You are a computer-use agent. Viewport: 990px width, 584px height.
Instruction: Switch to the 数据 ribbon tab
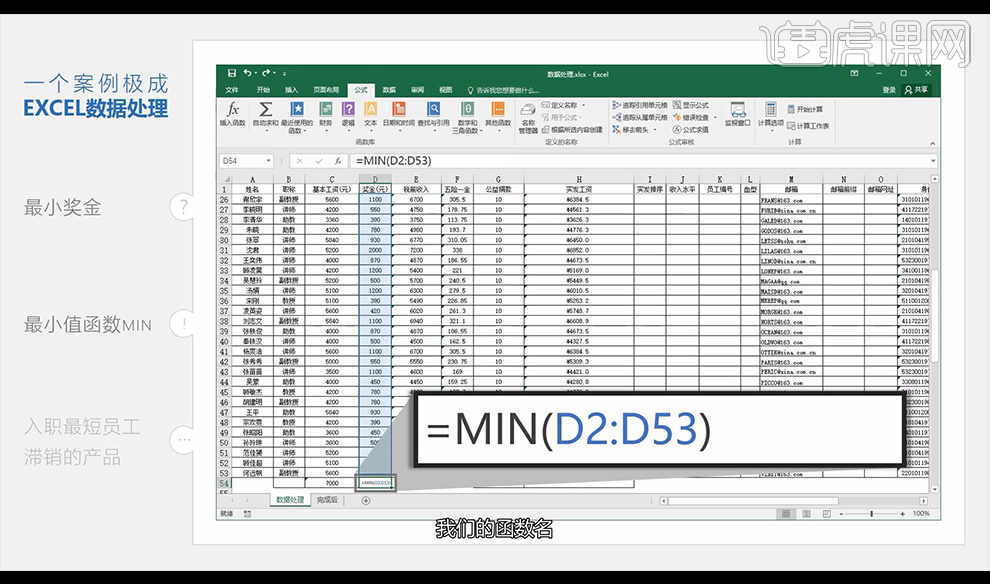point(389,90)
